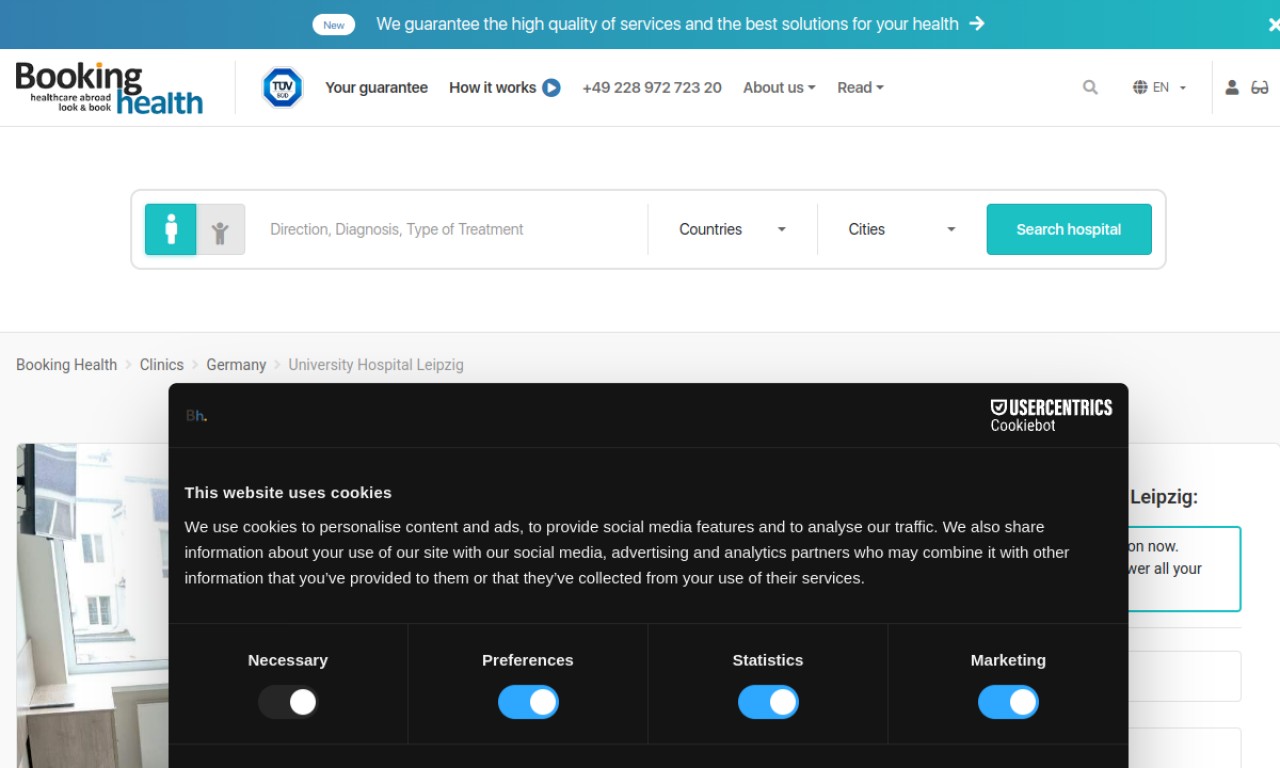The height and width of the screenshot is (768, 1280).
Task: Click the hospital room photo thumbnail
Action: [92, 605]
